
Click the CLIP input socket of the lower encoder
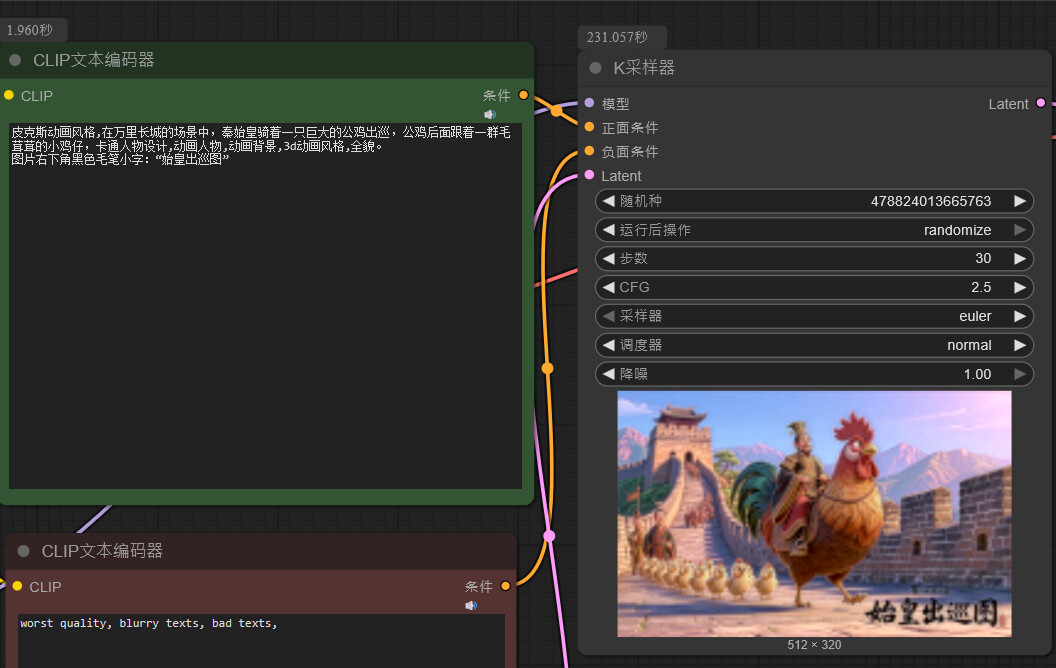pos(18,587)
